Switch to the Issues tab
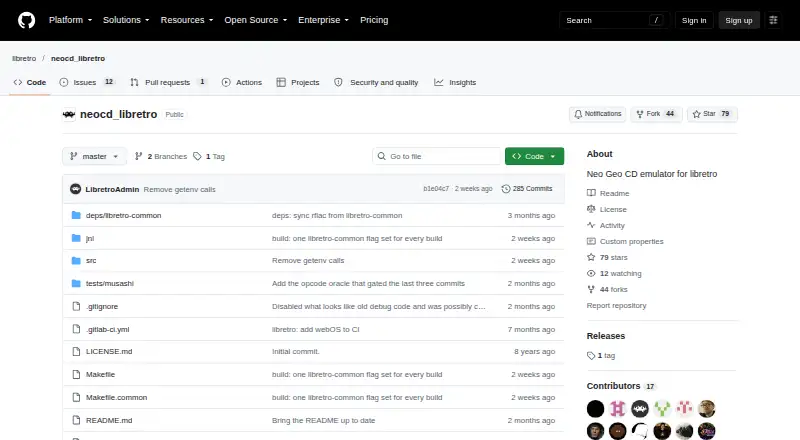This screenshot has width=800, height=440. coord(87,82)
